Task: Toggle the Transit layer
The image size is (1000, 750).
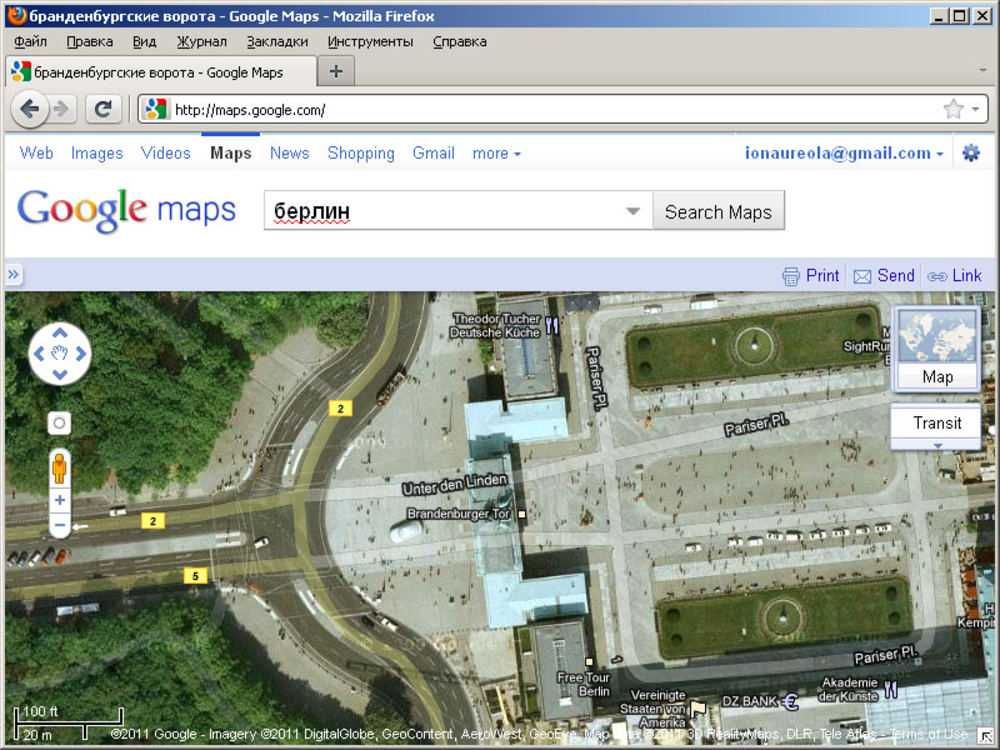Action: (937, 423)
